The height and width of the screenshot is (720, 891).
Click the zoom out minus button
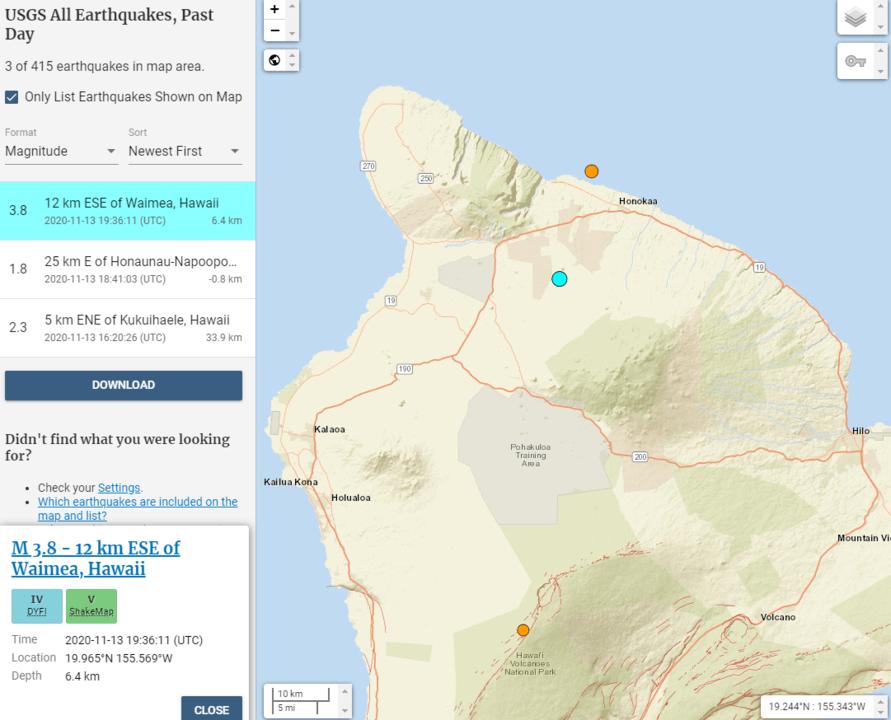275,31
